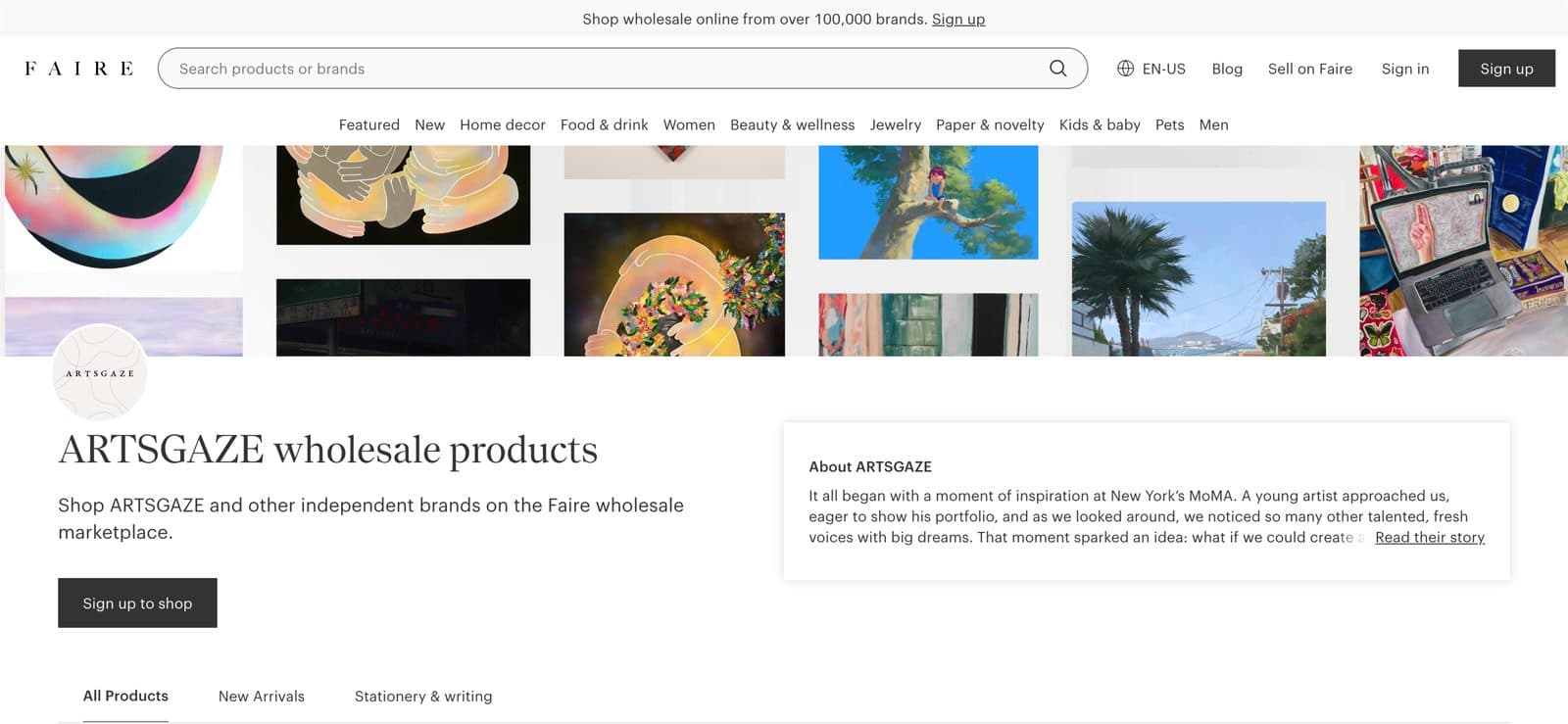
Task: Open the Blog link
Action: [x=1227, y=69]
